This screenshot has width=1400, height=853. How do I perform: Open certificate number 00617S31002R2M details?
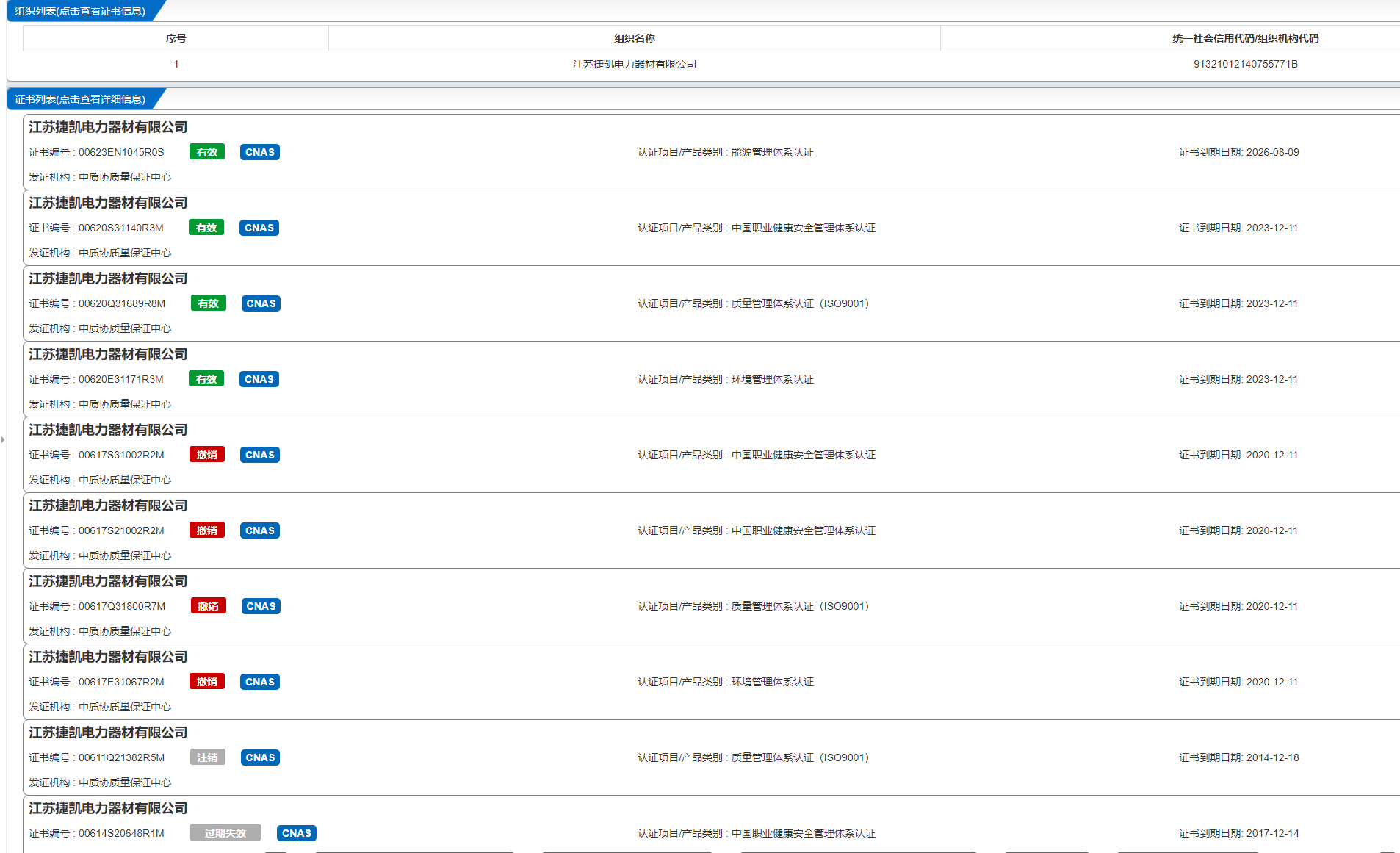coord(121,455)
